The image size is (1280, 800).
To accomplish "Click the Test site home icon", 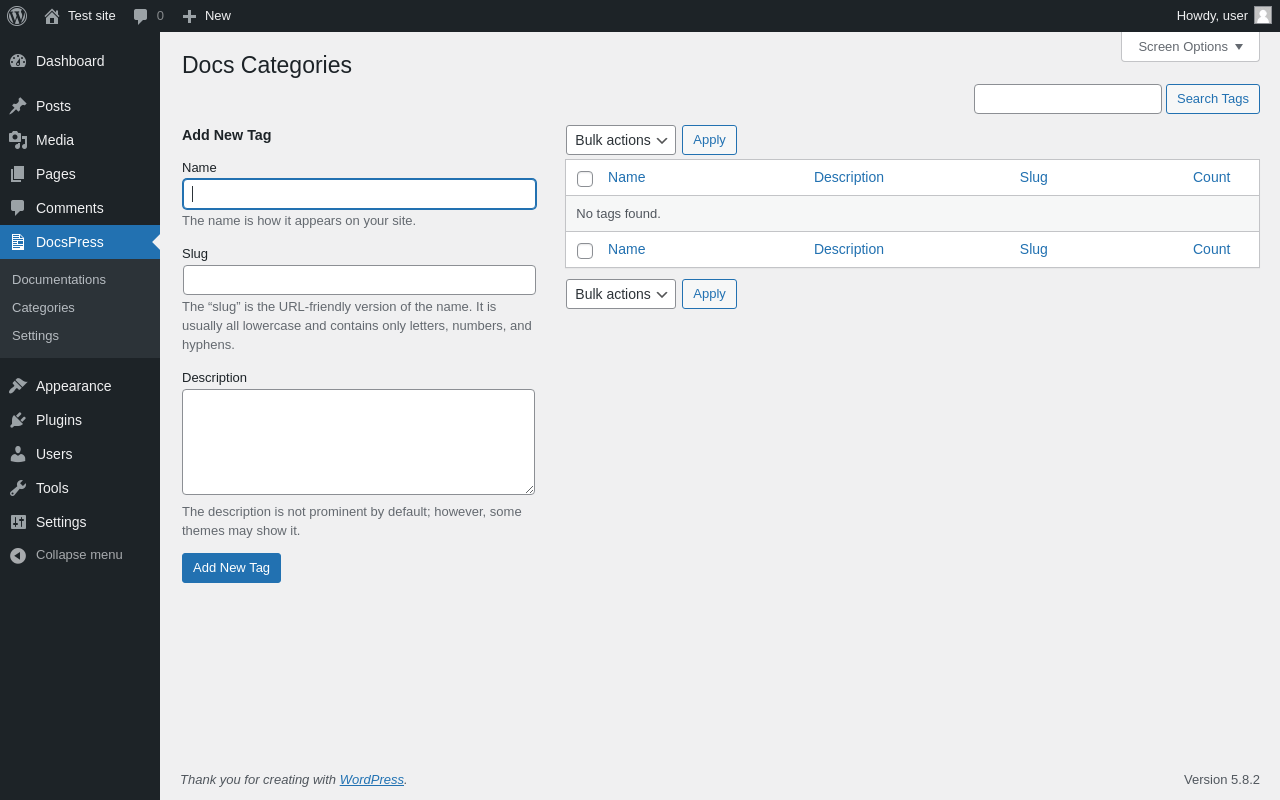I will coord(52,16).
